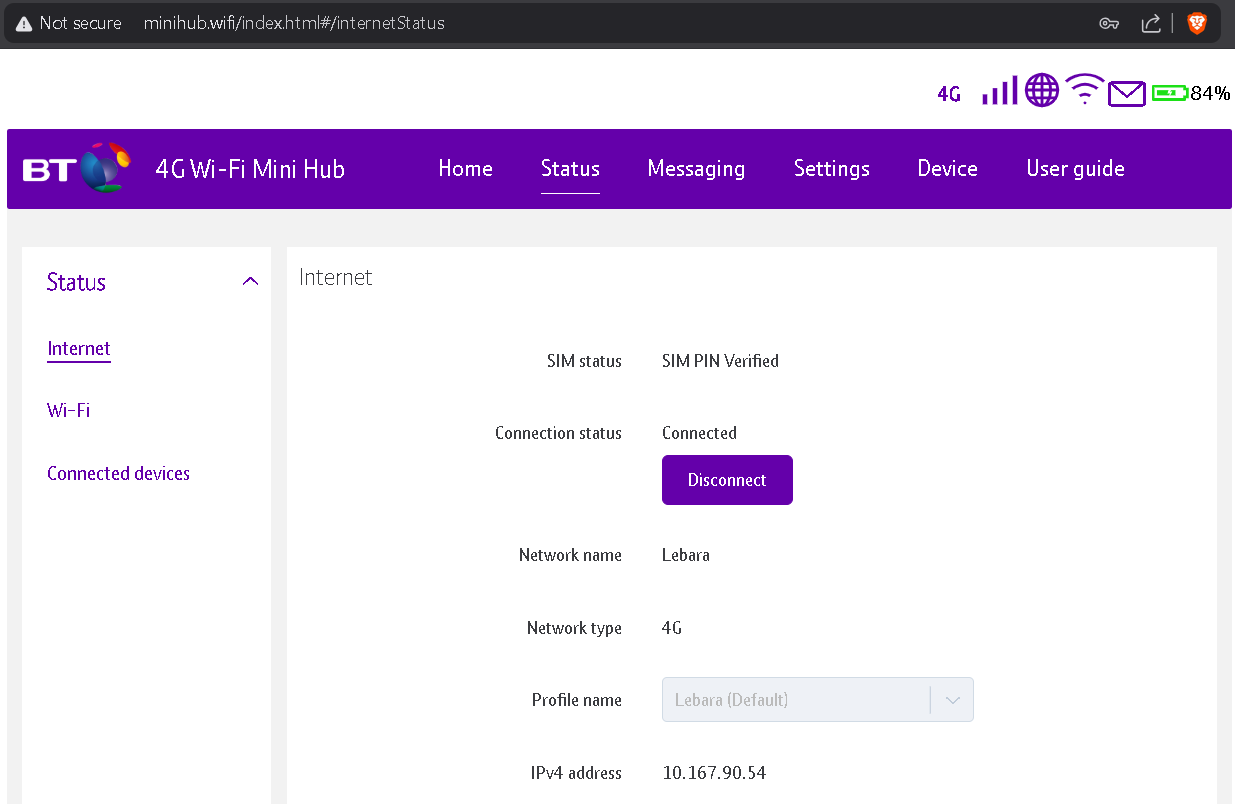Open the Device tab
The image size is (1235, 804).
[947, 168]
